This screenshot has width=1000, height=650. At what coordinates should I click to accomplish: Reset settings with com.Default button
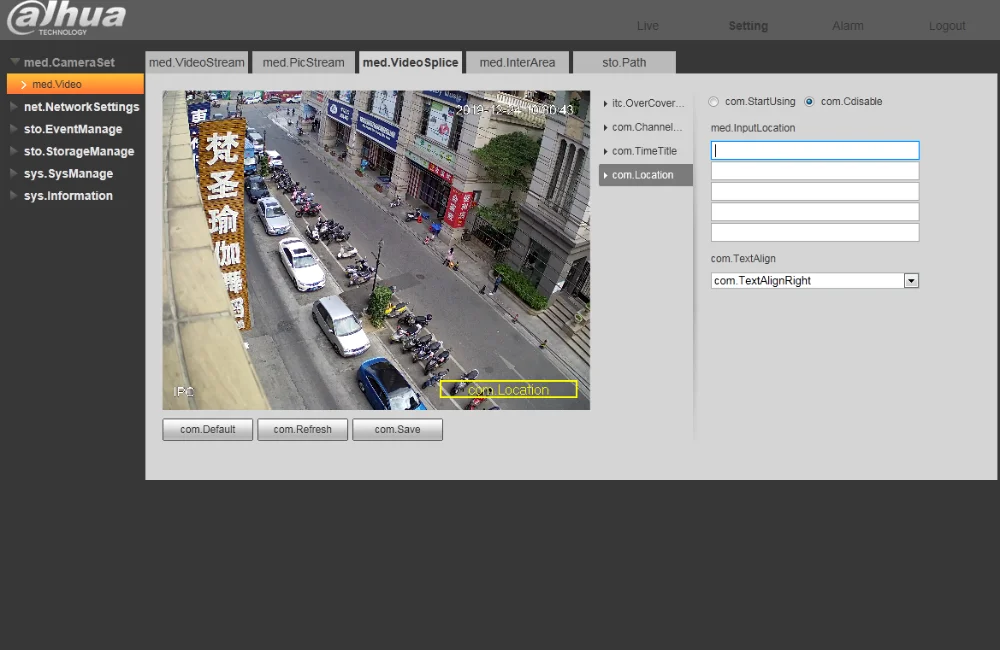point(207,430)
